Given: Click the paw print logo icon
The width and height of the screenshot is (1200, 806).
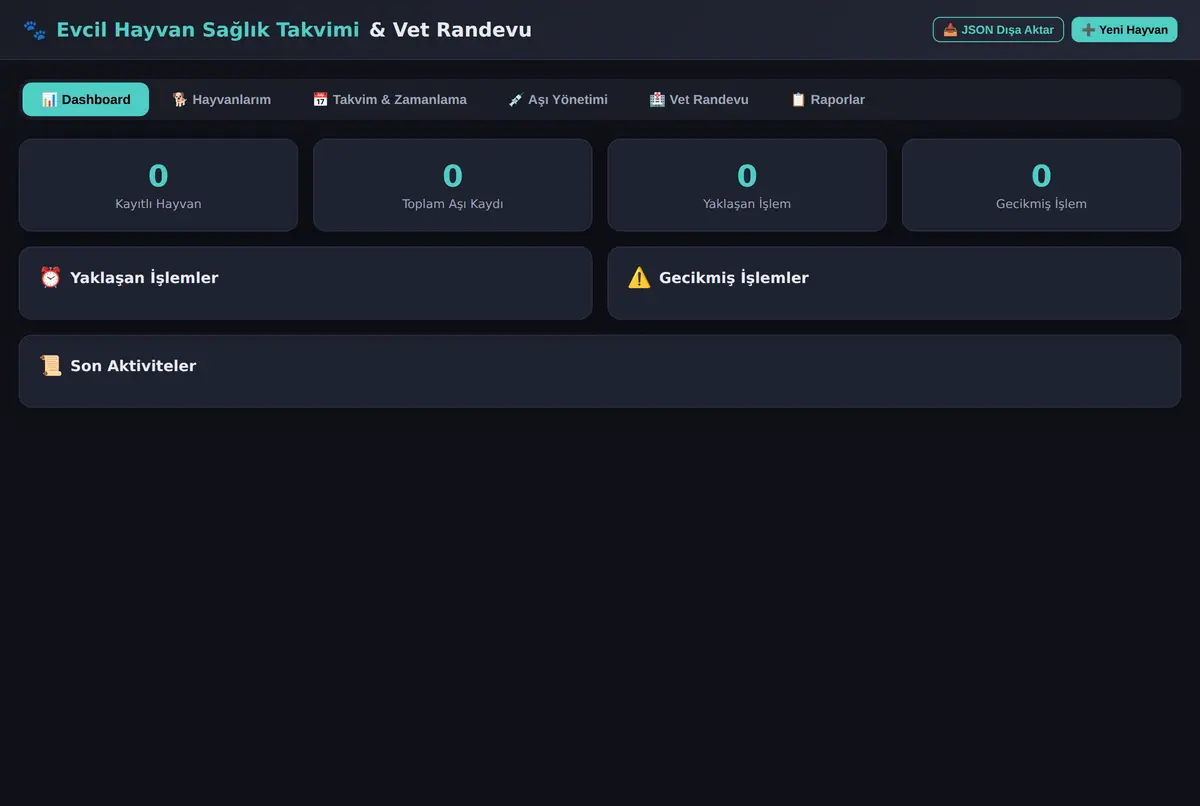Looking at the screenshot, I should (35, 30).
